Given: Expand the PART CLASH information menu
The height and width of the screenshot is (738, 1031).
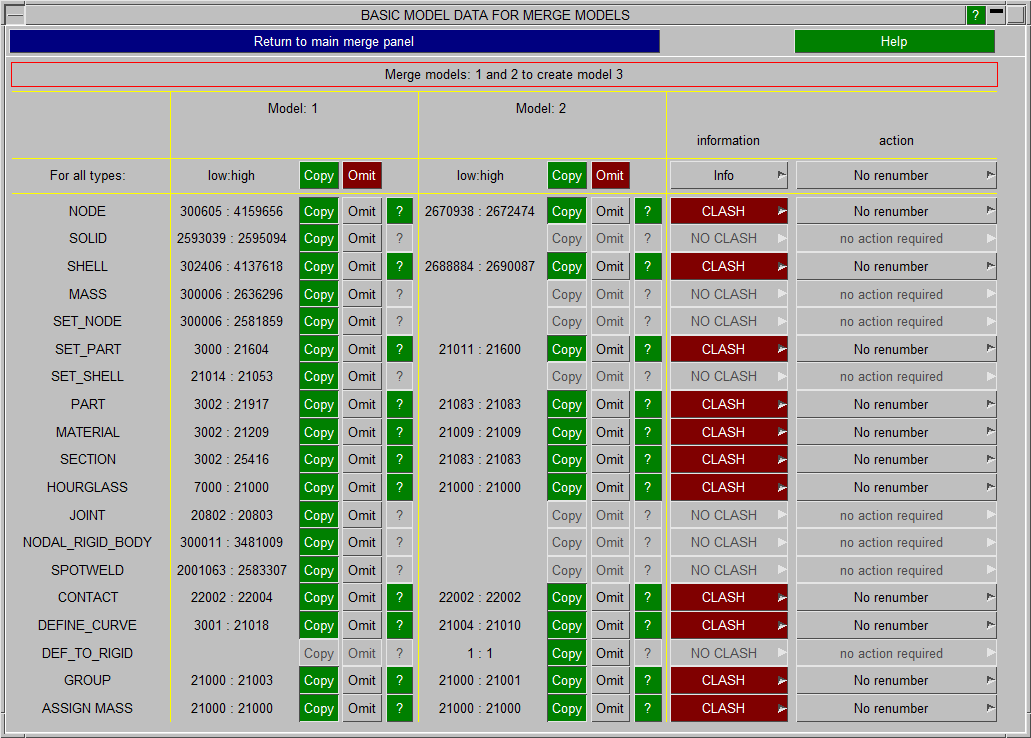Looking at the screenshot, I should point(729,405).
